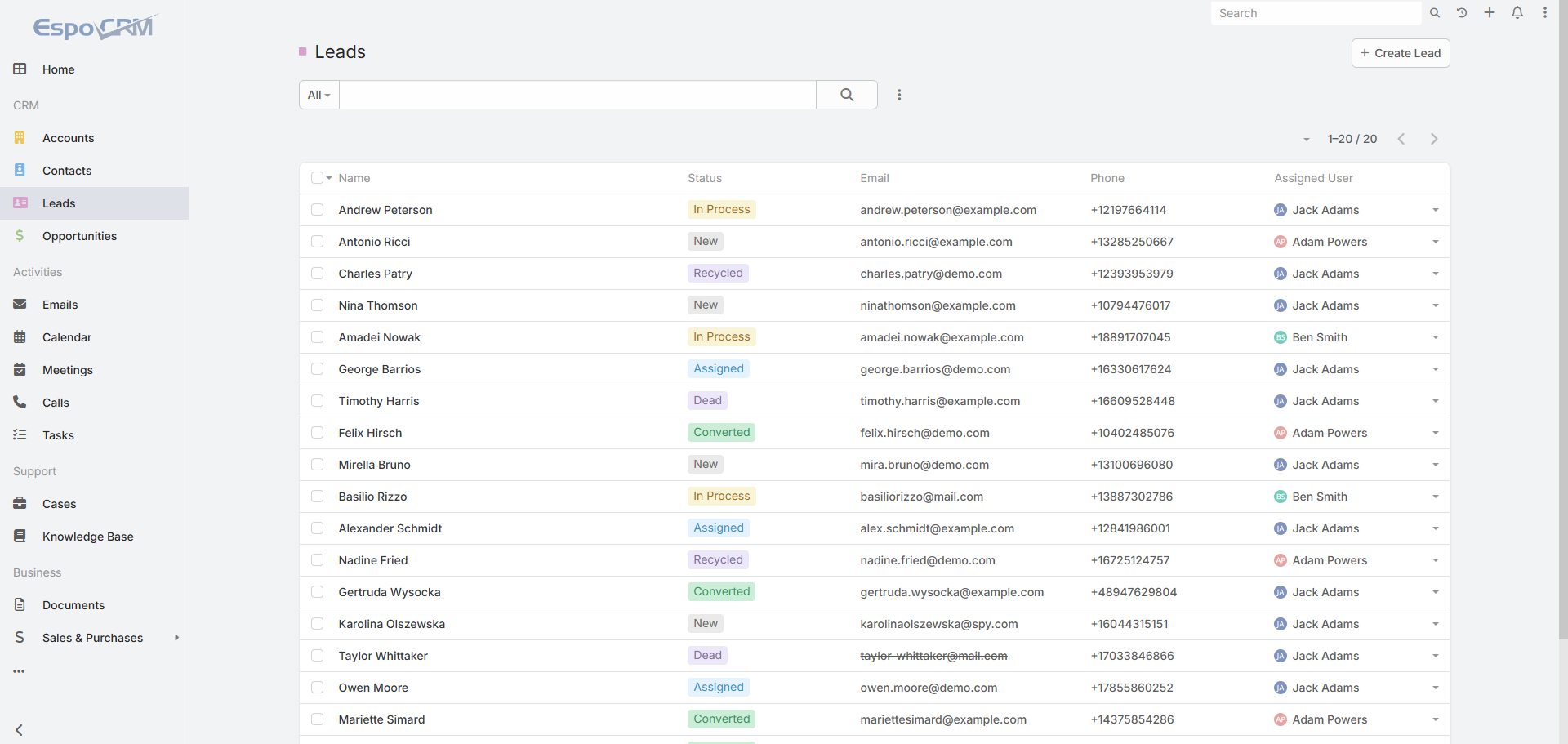Image resolution: width=1568 pixels, height=744 pixels.
Task: Click the Create Lead button
Action: tap(1401, 53)
